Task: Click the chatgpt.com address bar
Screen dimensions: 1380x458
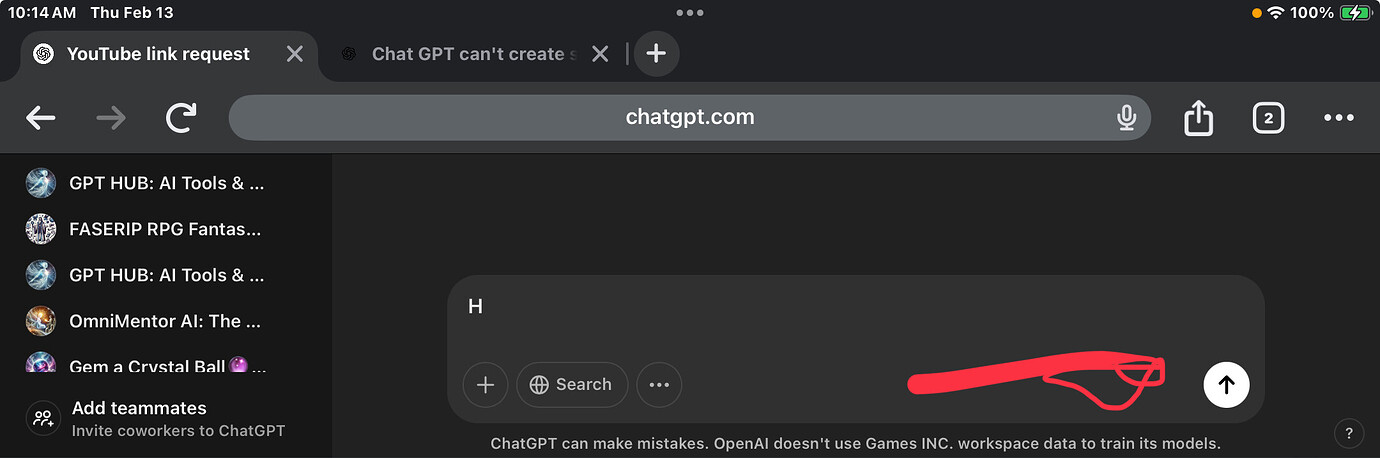Action: coord(690,118)
